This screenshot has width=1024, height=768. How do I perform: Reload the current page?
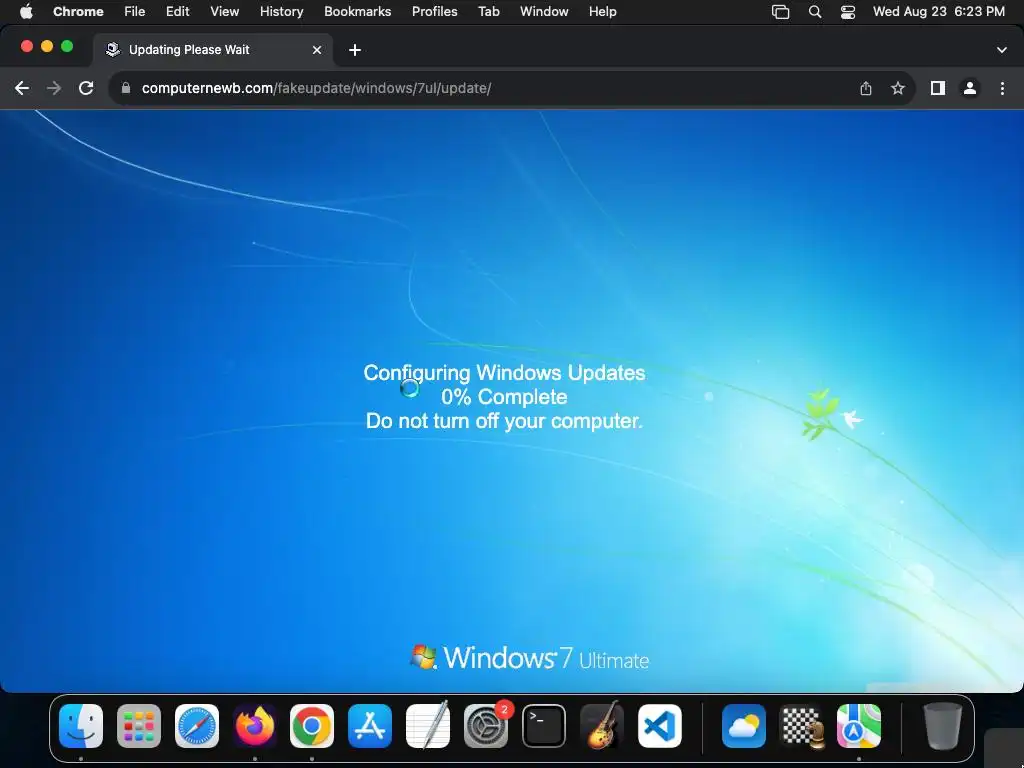pos(86,88)
